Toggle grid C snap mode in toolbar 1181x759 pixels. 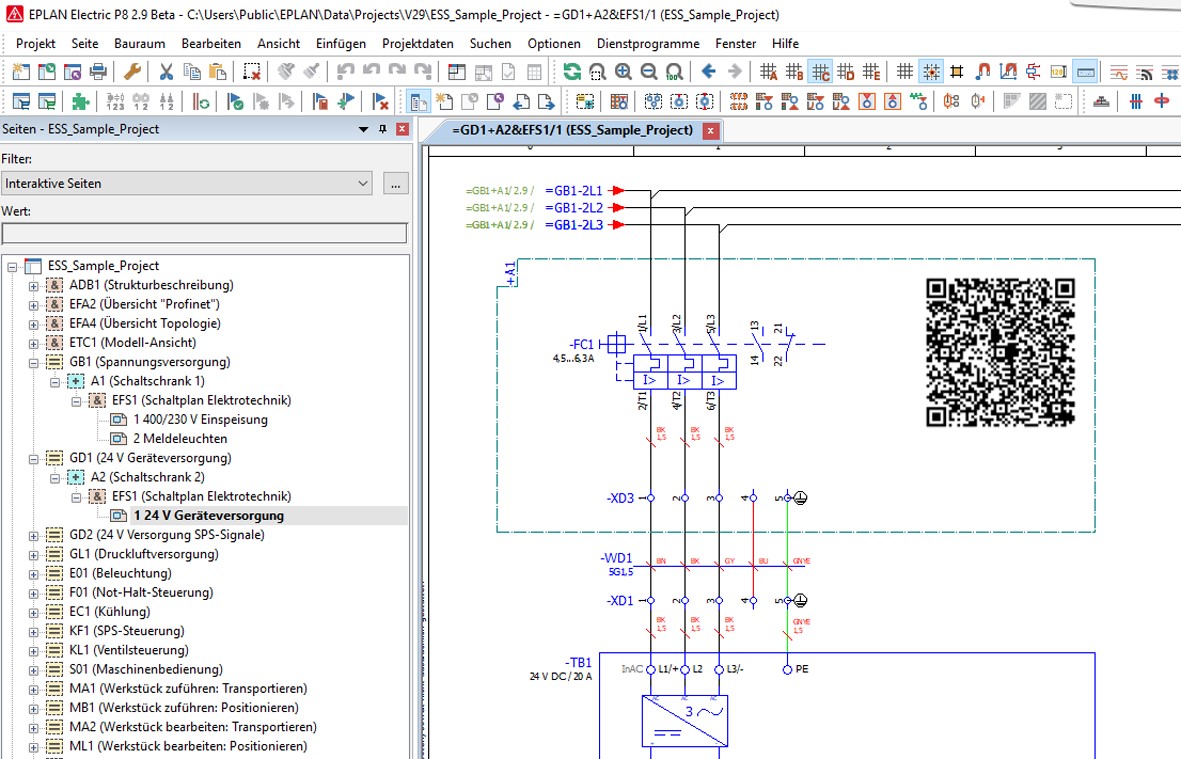[822, 72]
